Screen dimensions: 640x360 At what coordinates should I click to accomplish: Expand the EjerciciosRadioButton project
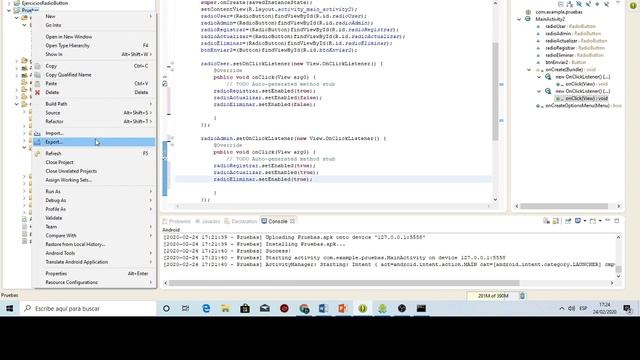9,3
